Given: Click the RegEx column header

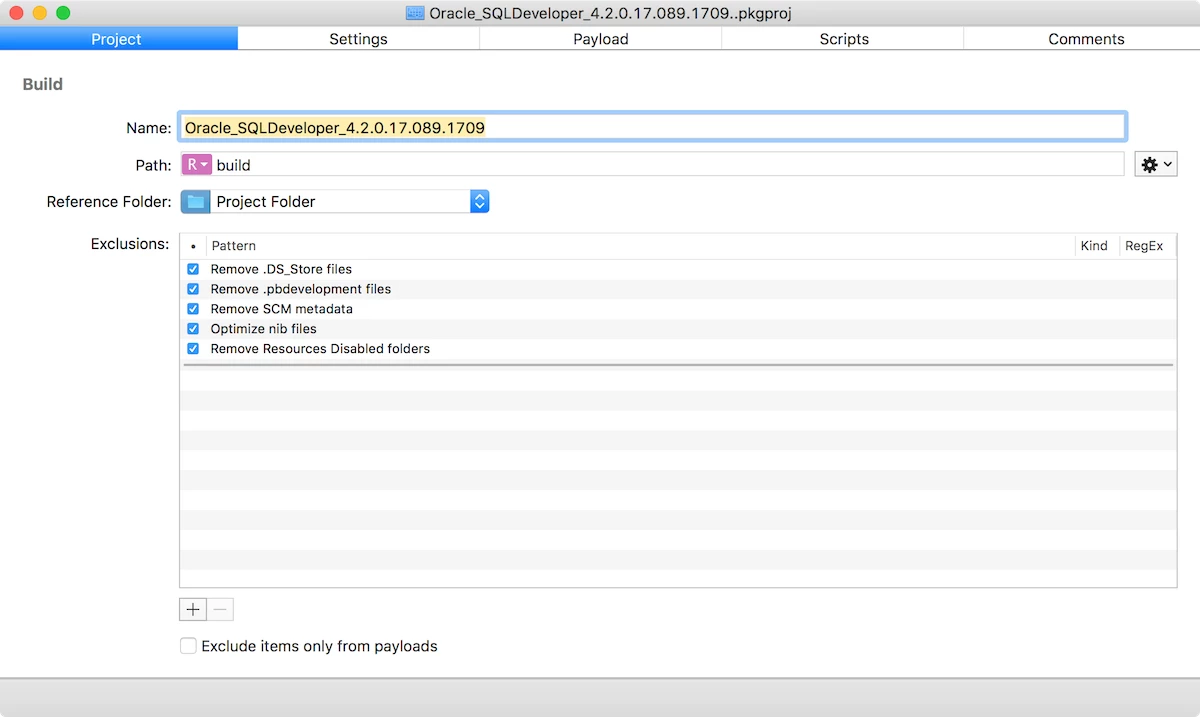Looking at the screenshot, I should (1147, 246).
